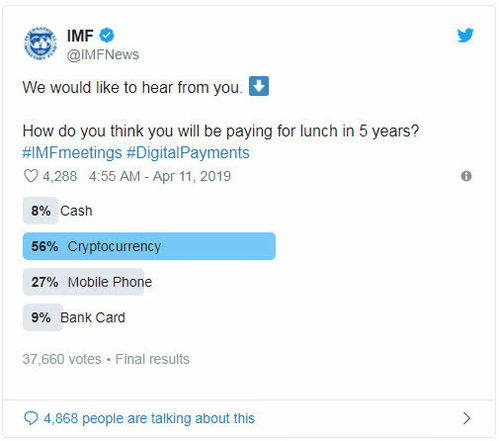Click the blue verified badge
Screen dimensions: 499x441
[x=107, y=36]
